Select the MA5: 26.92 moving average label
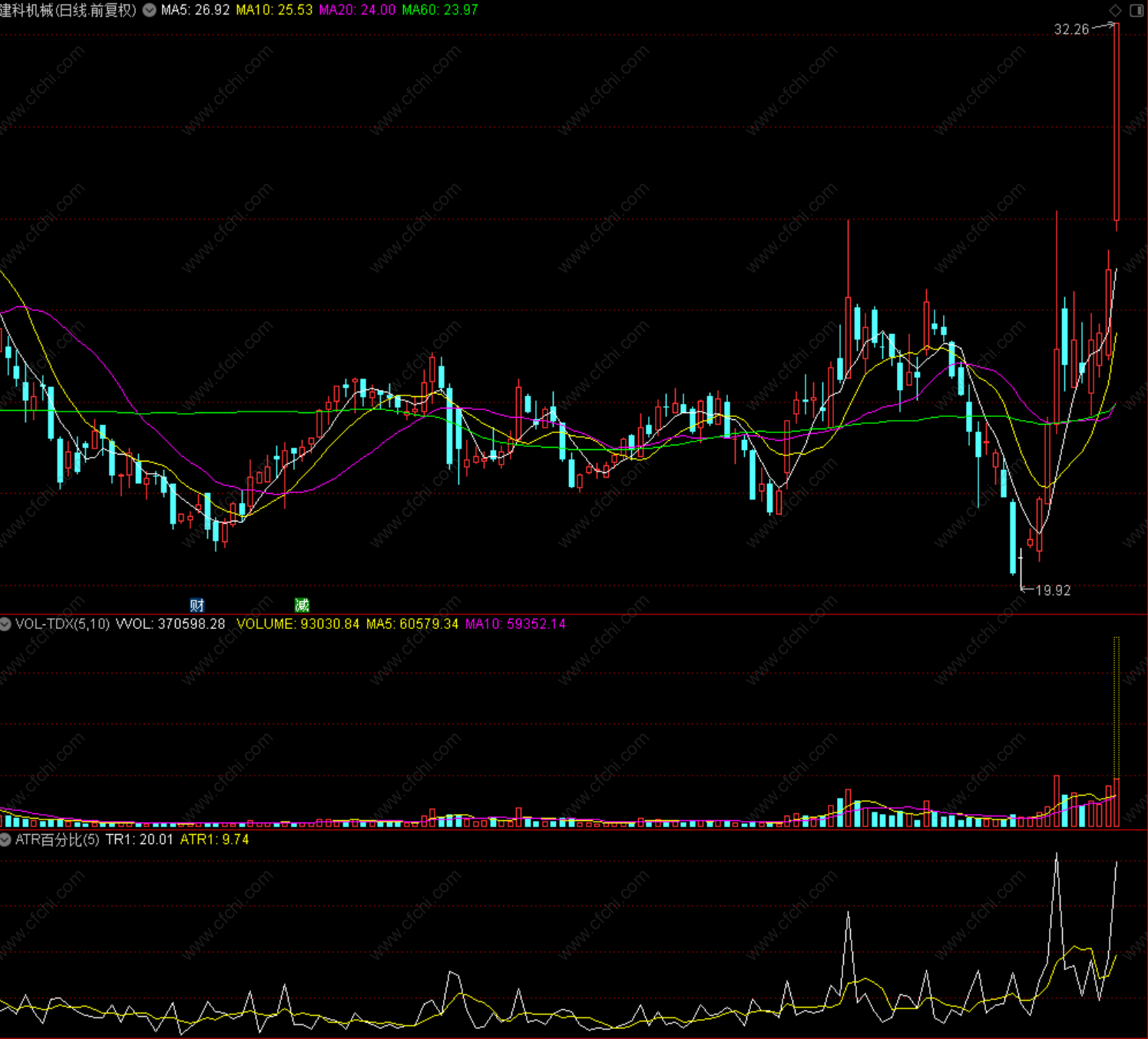 tap(195, 10)
